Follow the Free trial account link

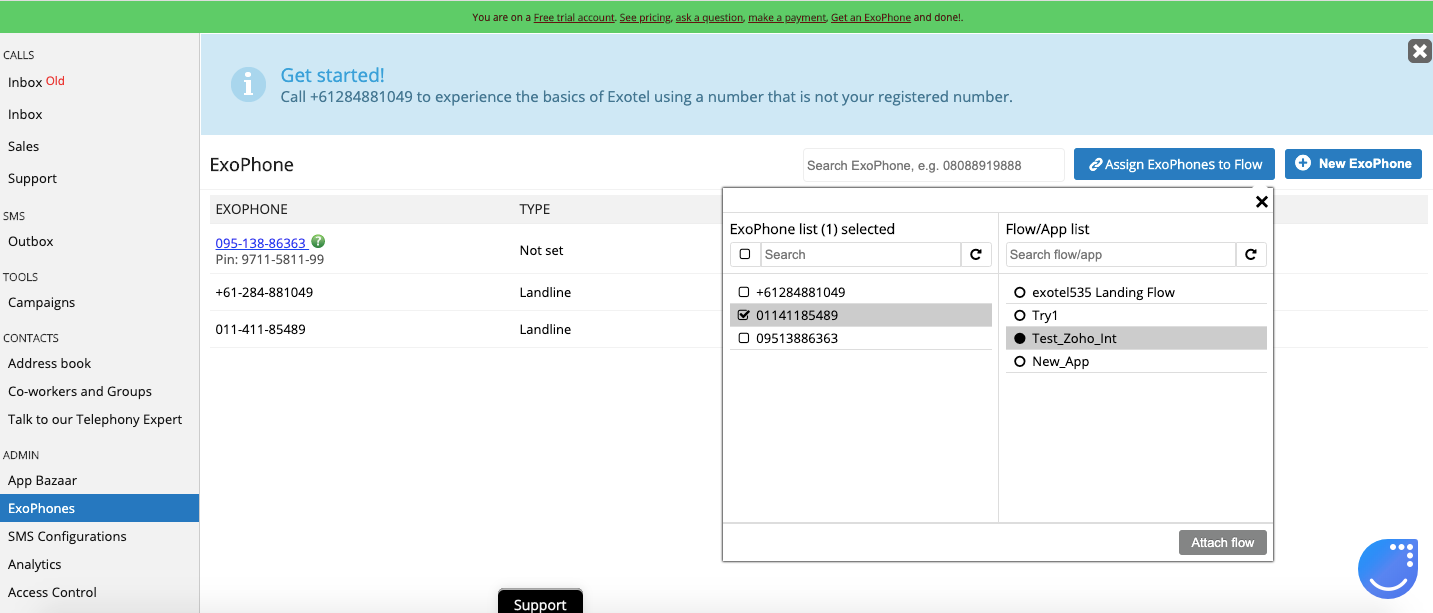click(x=574, y=17)
